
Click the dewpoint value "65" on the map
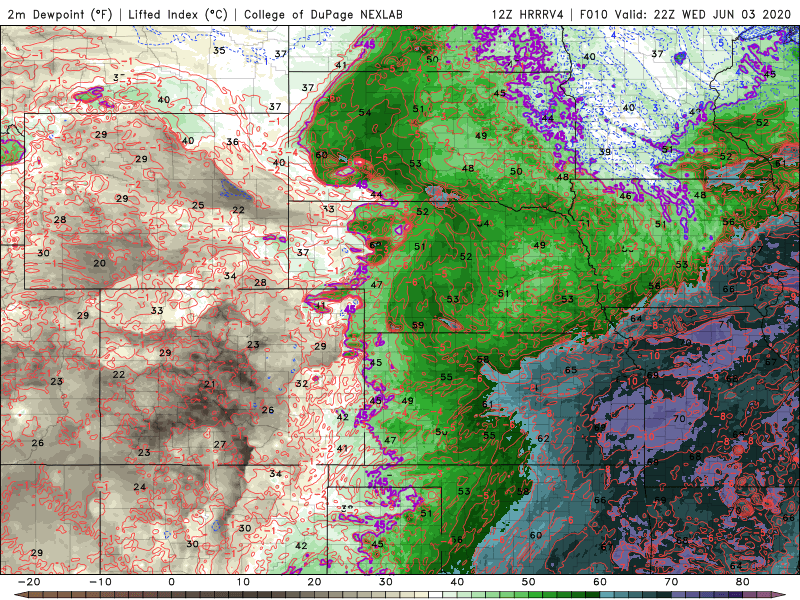click(570, 370)
